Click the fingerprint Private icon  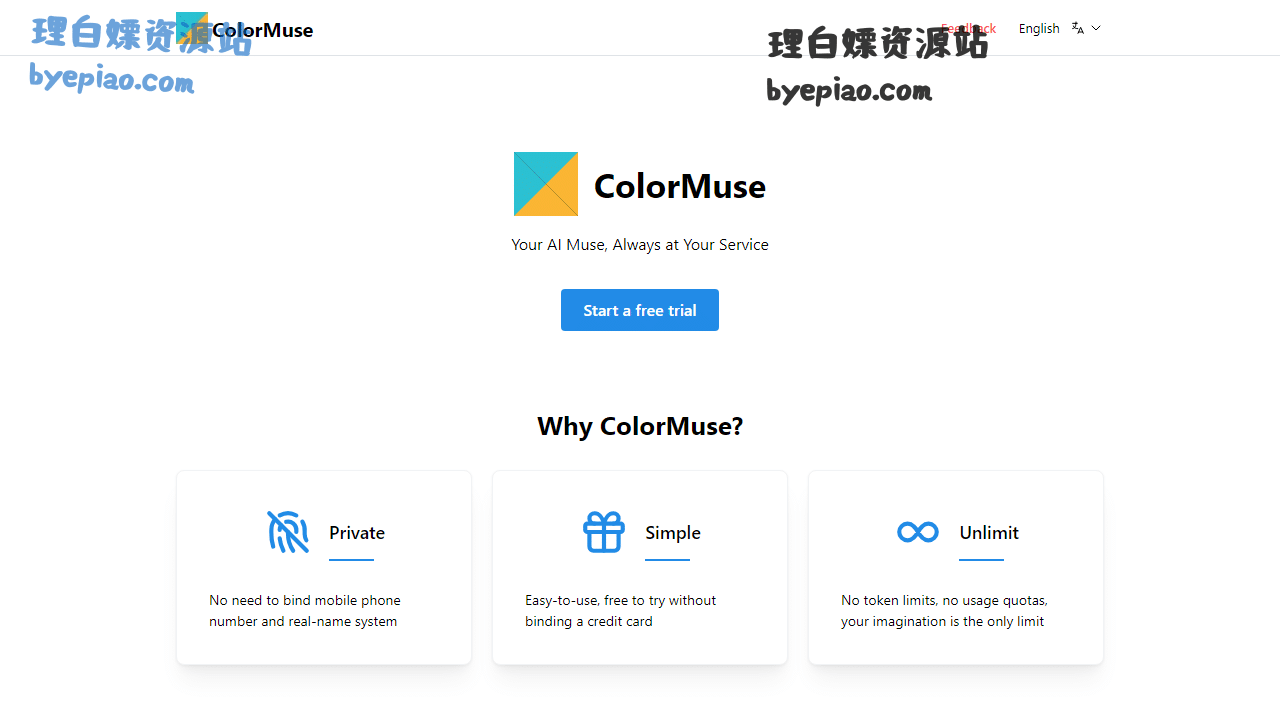288,532
